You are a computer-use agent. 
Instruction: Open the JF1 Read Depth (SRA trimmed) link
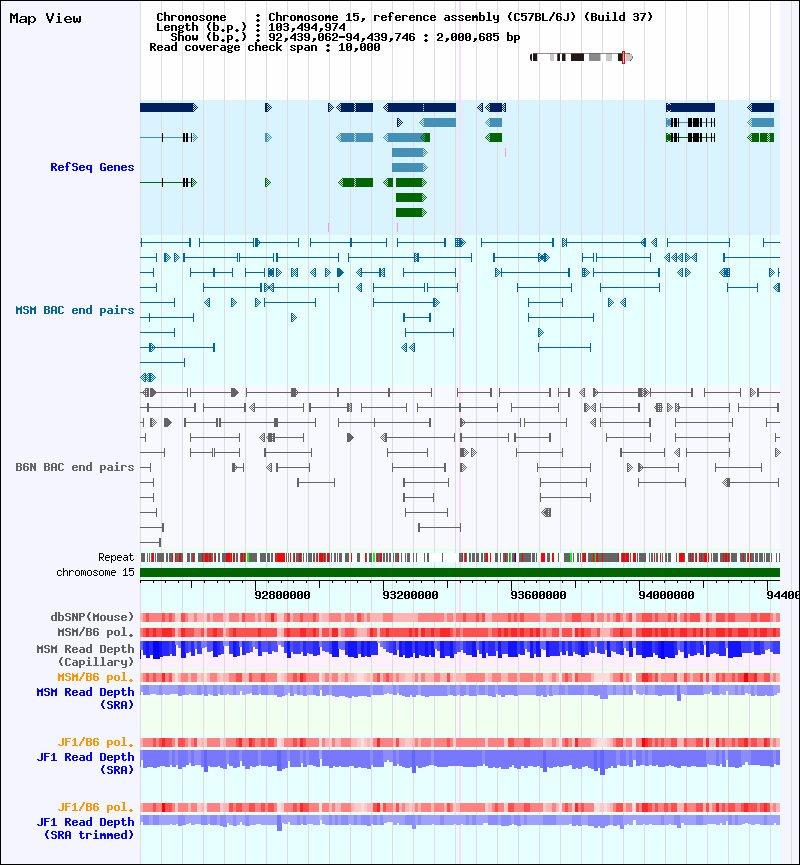tap(86, 829)
